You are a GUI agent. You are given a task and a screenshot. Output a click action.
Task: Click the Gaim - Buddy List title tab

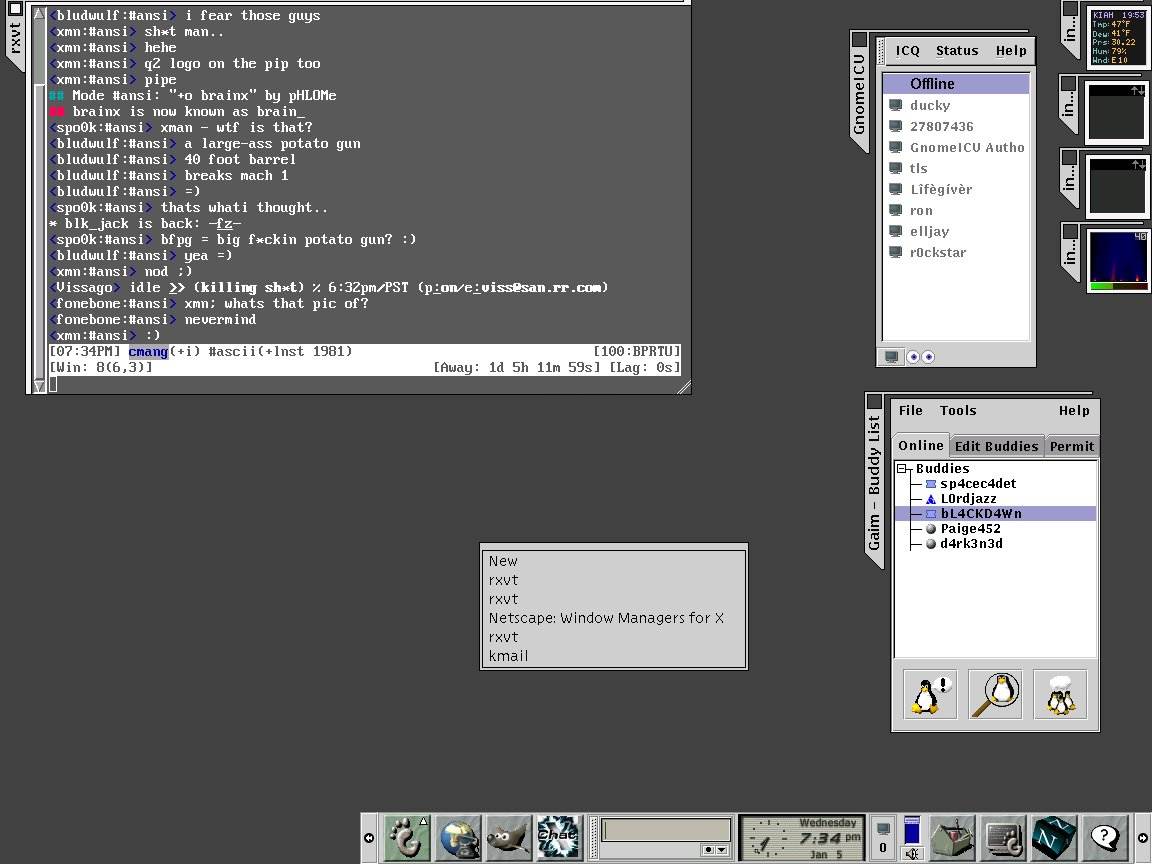[874, 481]
